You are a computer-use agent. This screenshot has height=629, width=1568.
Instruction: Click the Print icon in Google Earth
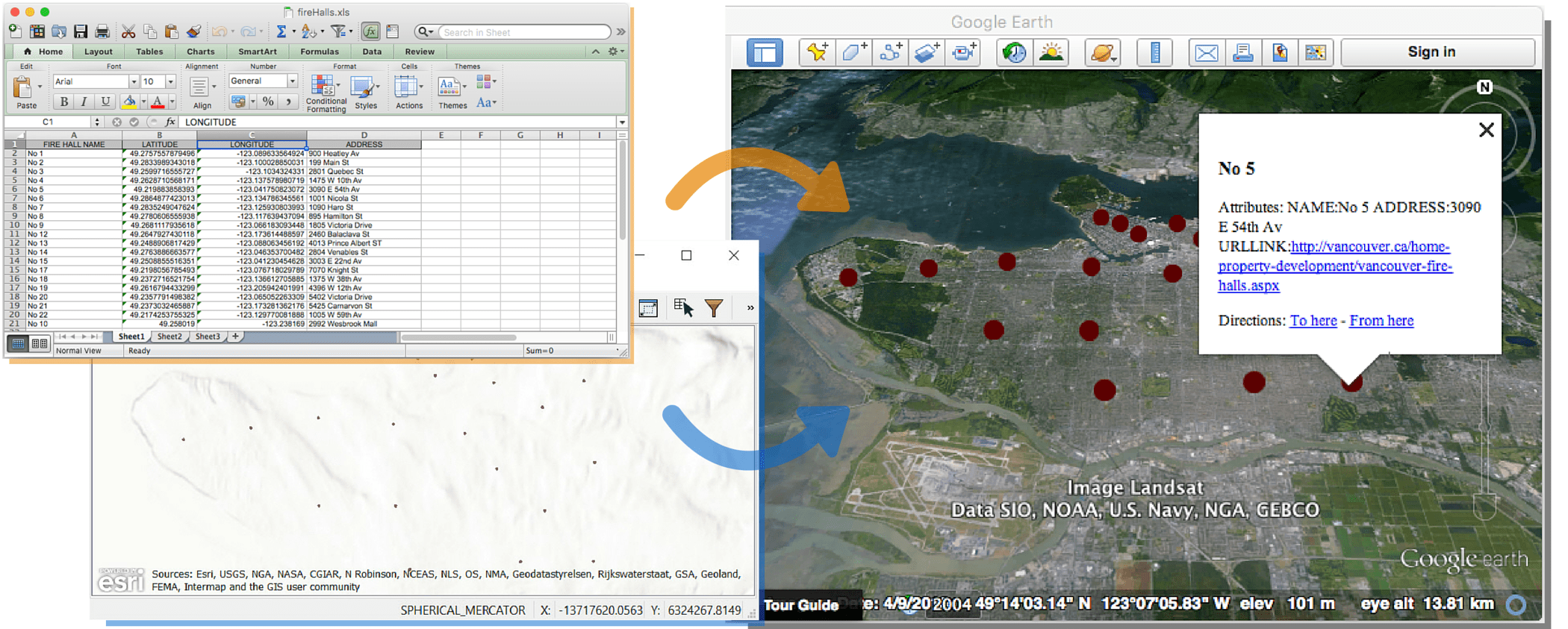point(1242,52)
